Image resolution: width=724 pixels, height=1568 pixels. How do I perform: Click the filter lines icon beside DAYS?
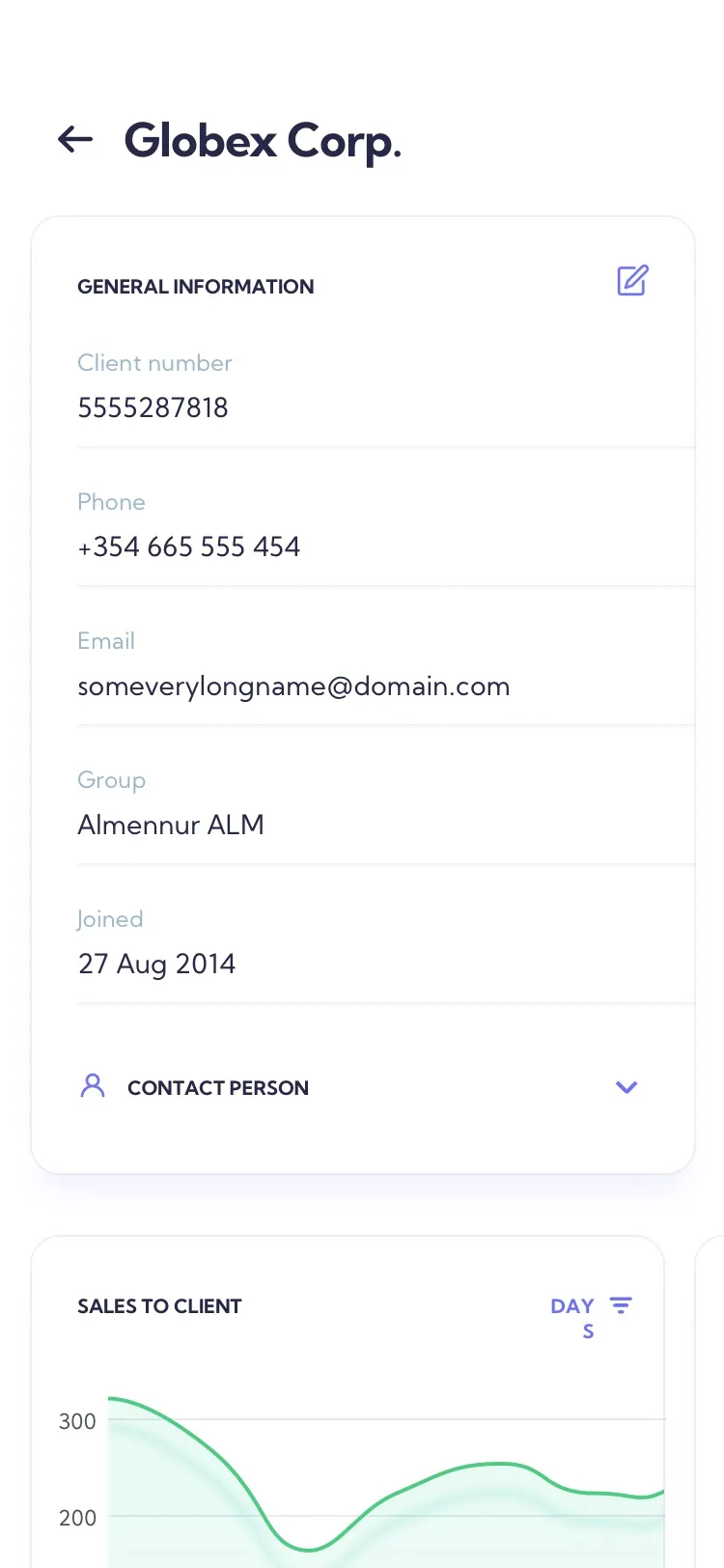click(x=621, y=1305)
